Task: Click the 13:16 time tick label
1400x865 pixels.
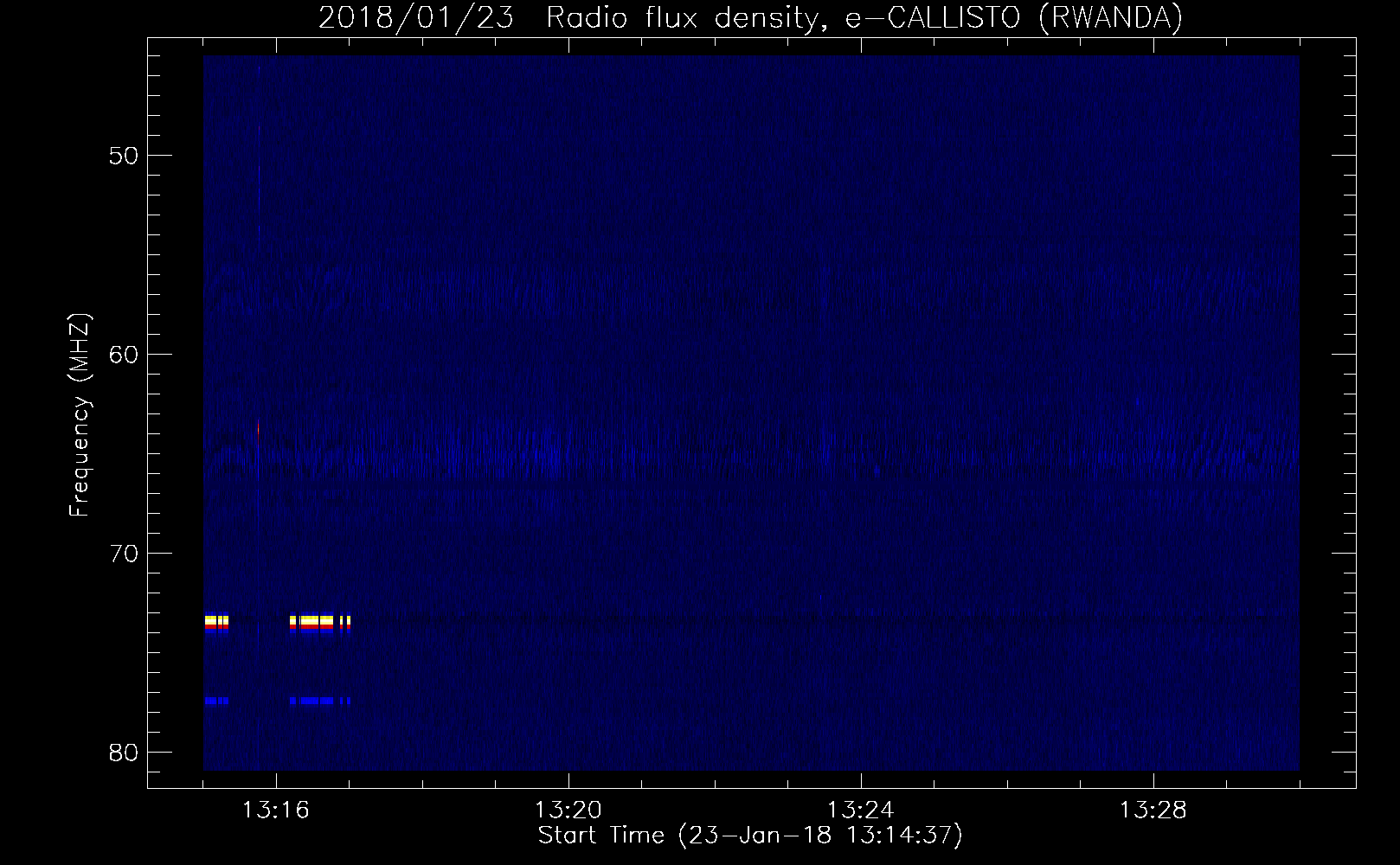Action: point(276,811)
